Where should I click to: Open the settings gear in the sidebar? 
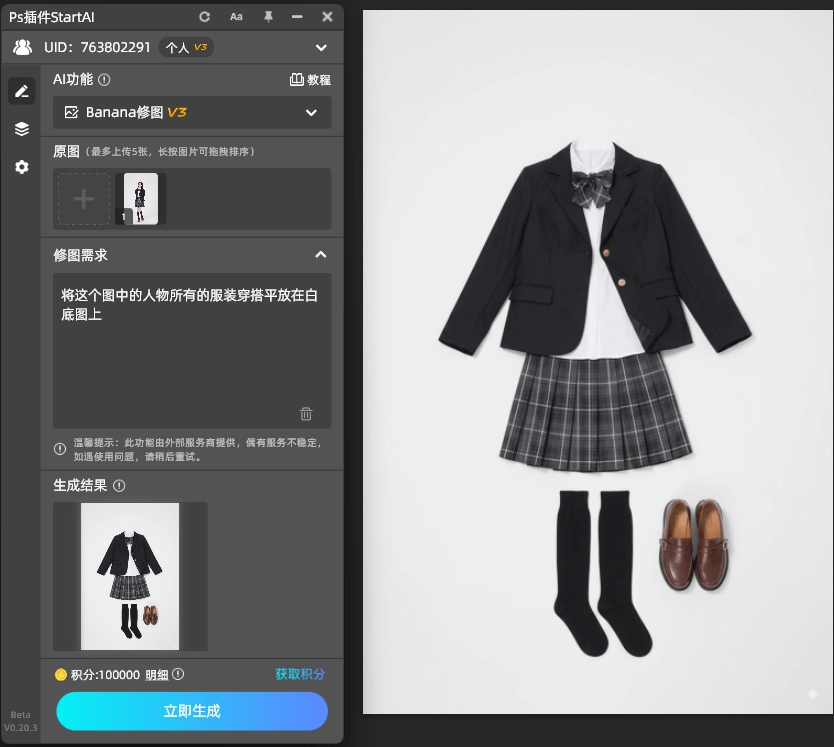(x=21, y=167)
